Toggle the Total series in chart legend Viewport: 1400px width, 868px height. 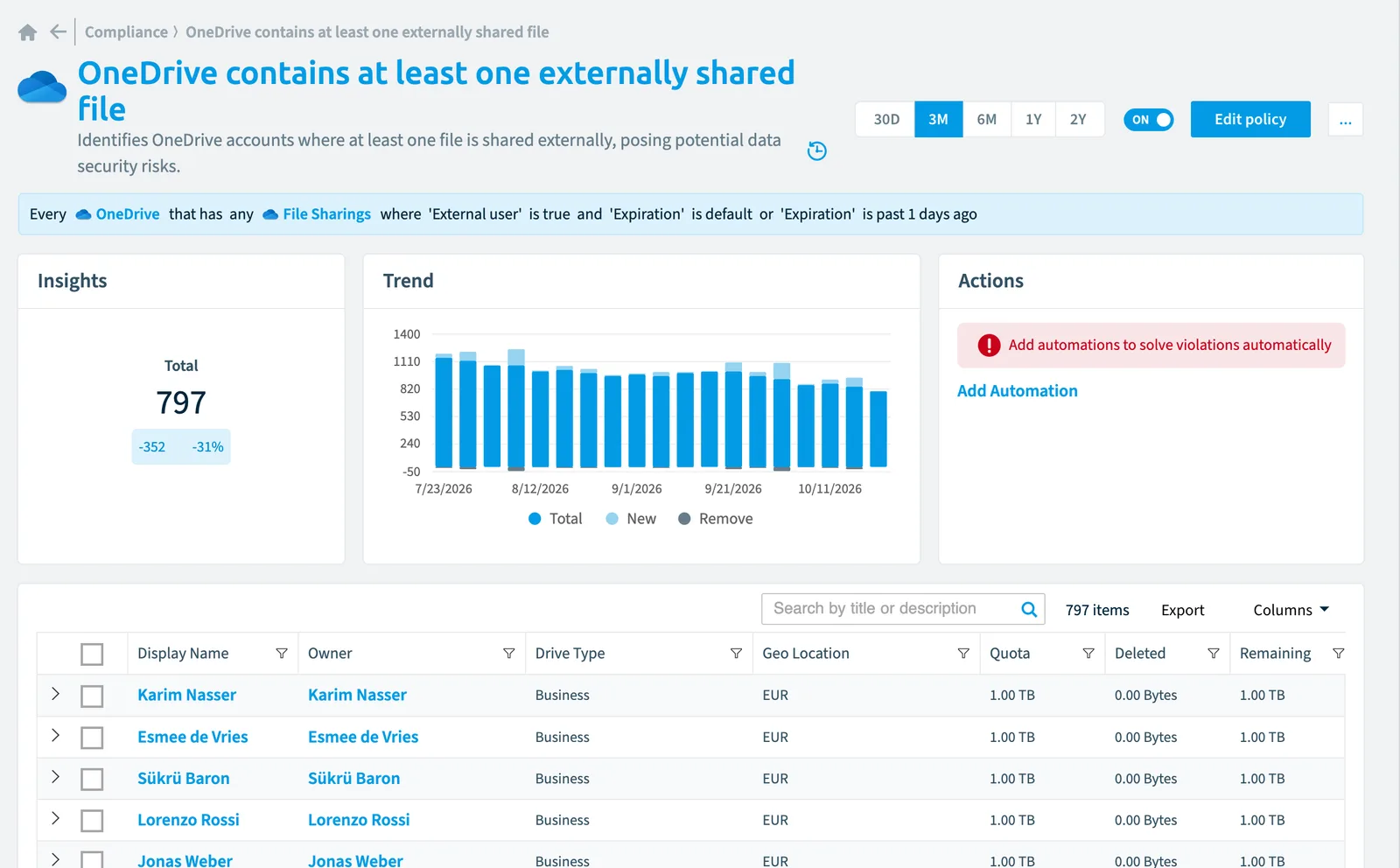(x=555, y=519)
